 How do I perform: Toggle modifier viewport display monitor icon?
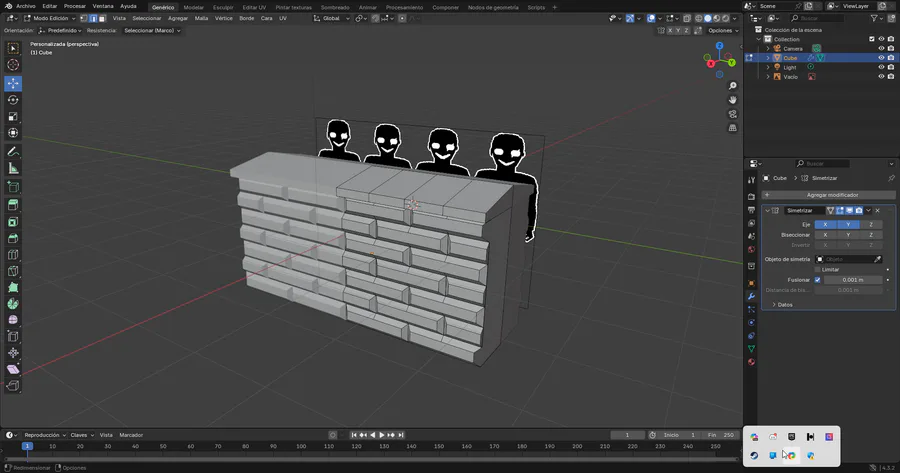pyautogui.click(x=849, y=211)
